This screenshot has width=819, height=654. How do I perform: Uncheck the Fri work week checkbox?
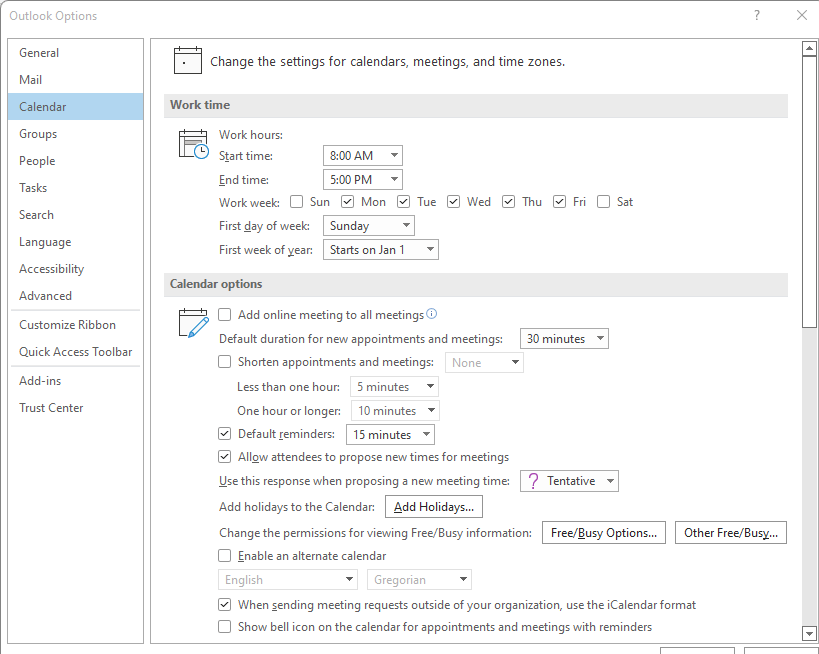click(x=559, y=202)
